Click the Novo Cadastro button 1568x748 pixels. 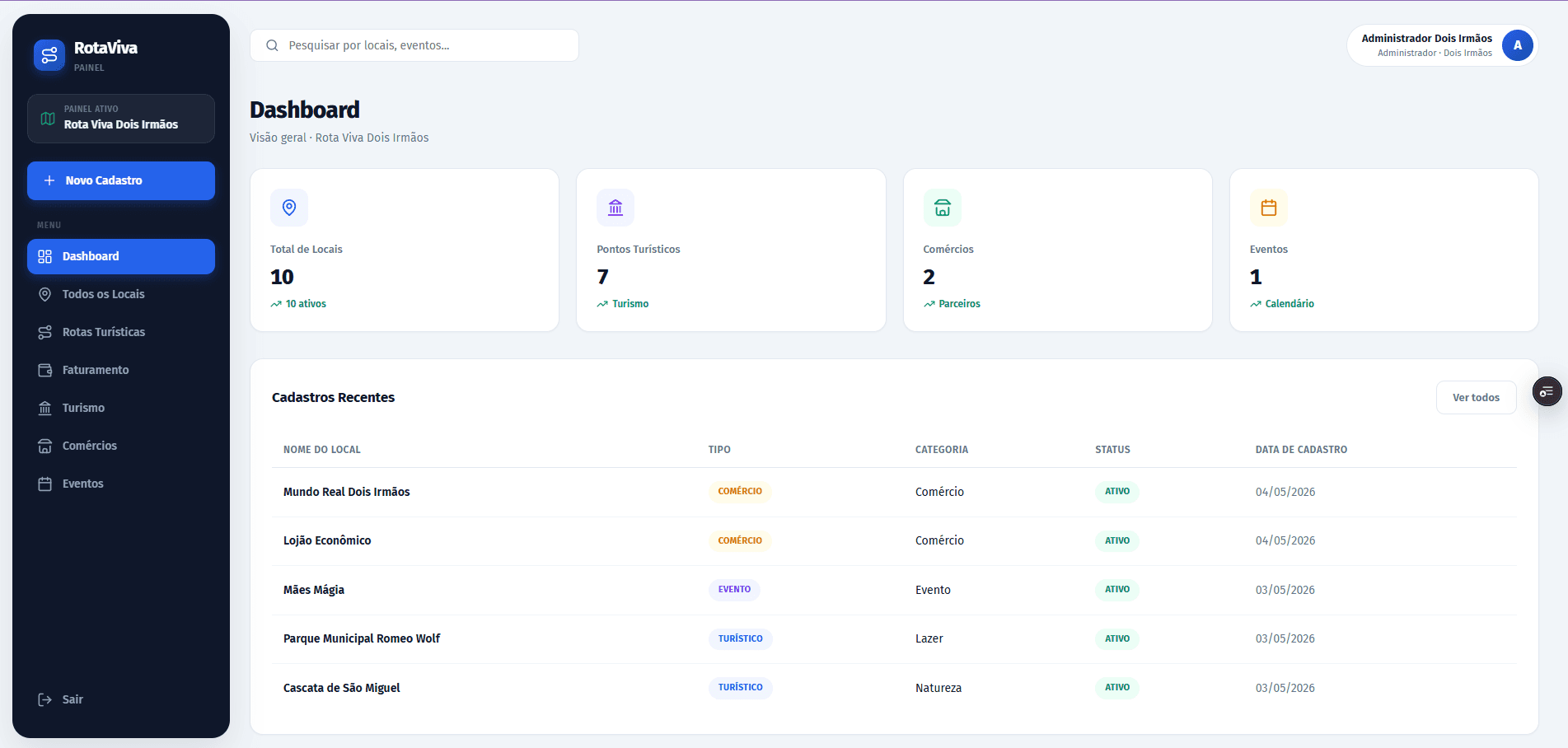121,180
